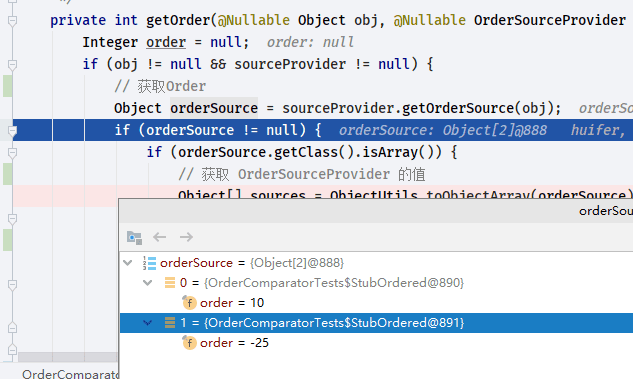
Task: Click the object icon for element 0
Action: pos(170,283)
